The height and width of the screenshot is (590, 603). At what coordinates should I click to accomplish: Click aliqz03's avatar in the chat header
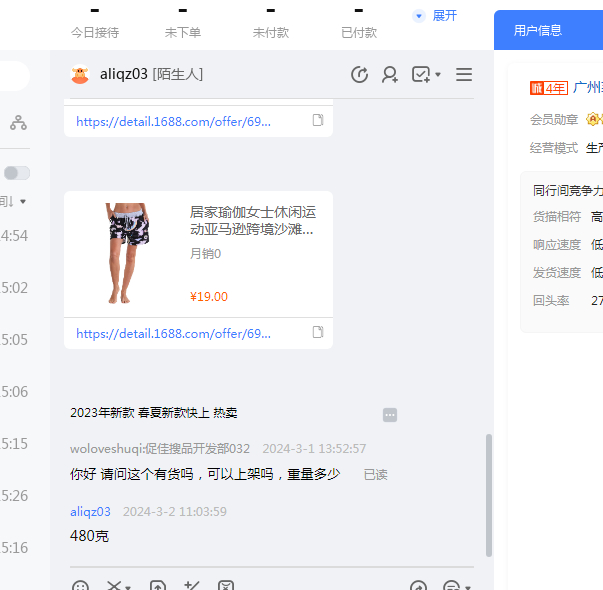[x=80, y=75]
